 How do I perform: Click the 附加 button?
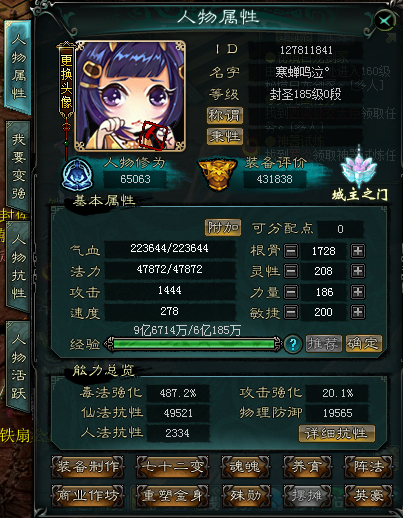click(223, 228)
